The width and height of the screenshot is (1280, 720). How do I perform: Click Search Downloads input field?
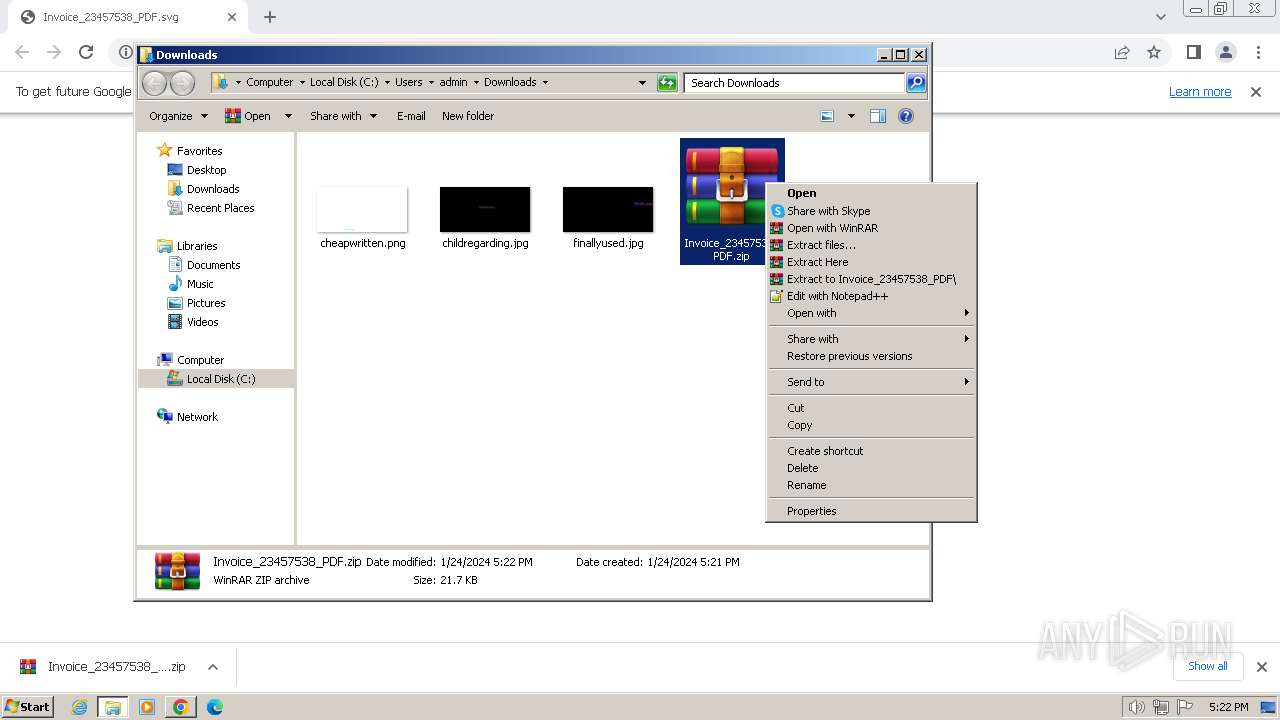pyautogui.click(x=795, y=83)
